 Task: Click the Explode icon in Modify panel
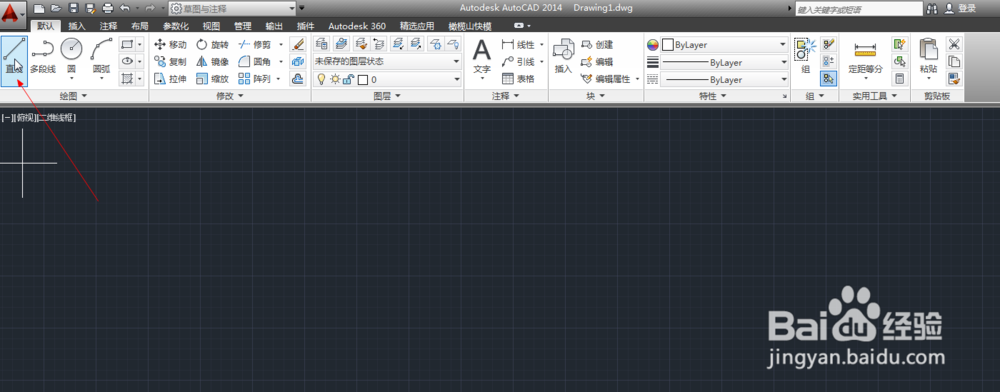[298, 62]
